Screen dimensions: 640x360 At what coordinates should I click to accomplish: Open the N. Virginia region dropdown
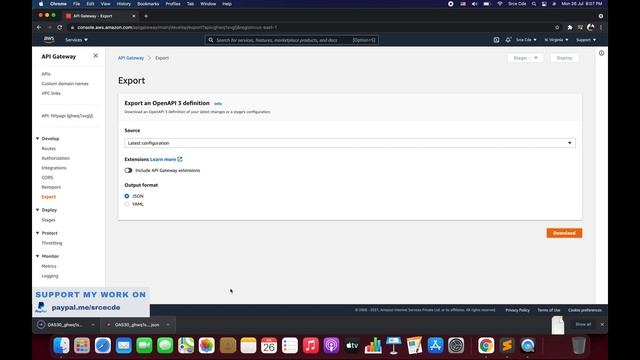pos(556,40)
